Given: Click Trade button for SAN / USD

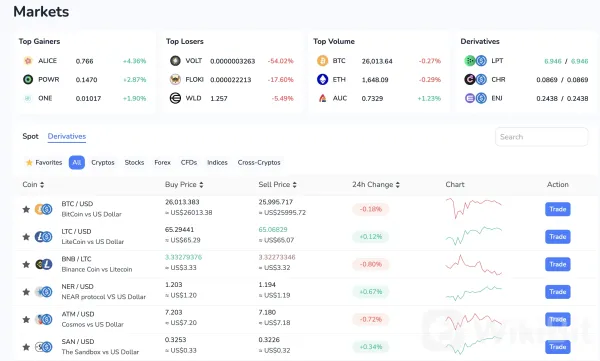Looking at the screenshot, I should pos(558,347).
